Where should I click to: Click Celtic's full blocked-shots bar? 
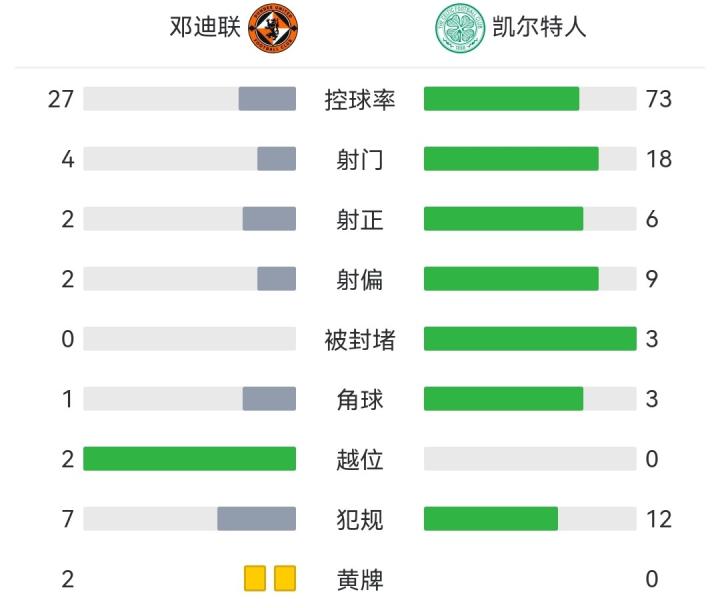pyautogui.click(x=530, y=339)
